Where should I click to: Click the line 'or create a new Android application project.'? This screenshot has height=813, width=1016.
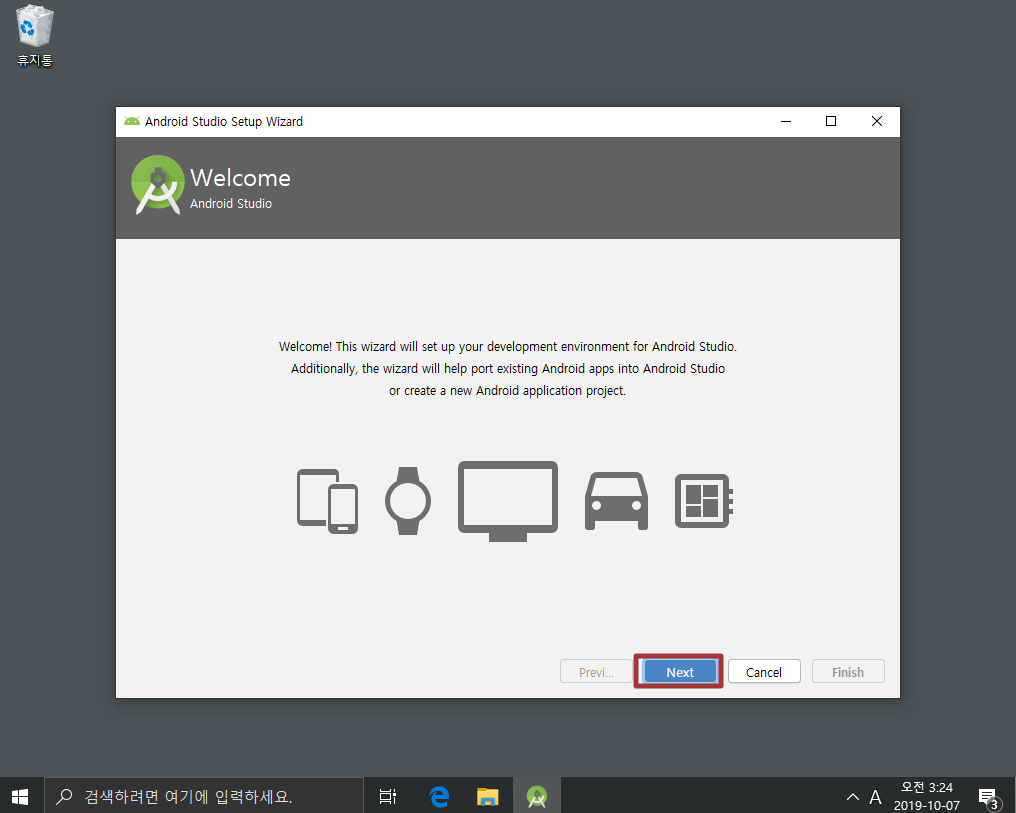click(x=507, y=391)
